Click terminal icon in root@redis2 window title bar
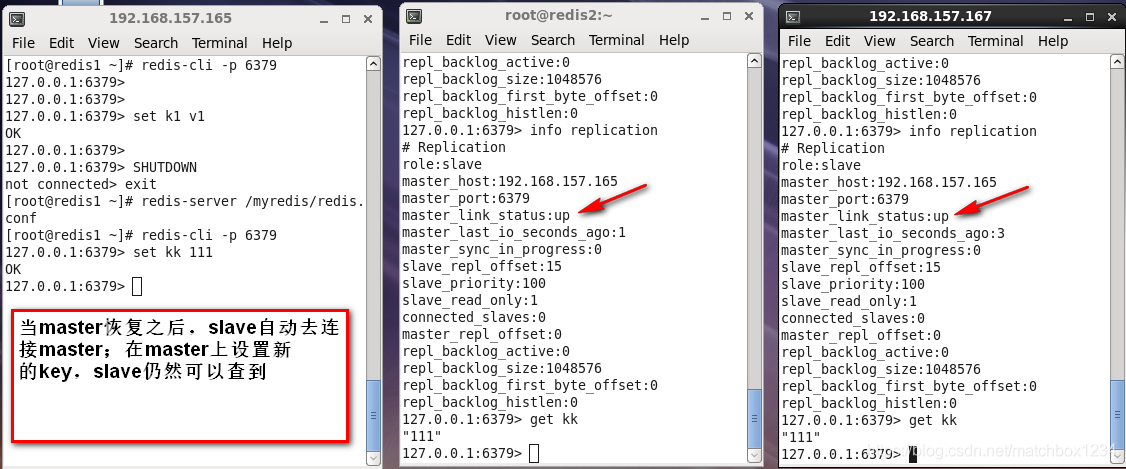Image resolution: width=1126 pixels, height=469 pixels. pos(413,17)
